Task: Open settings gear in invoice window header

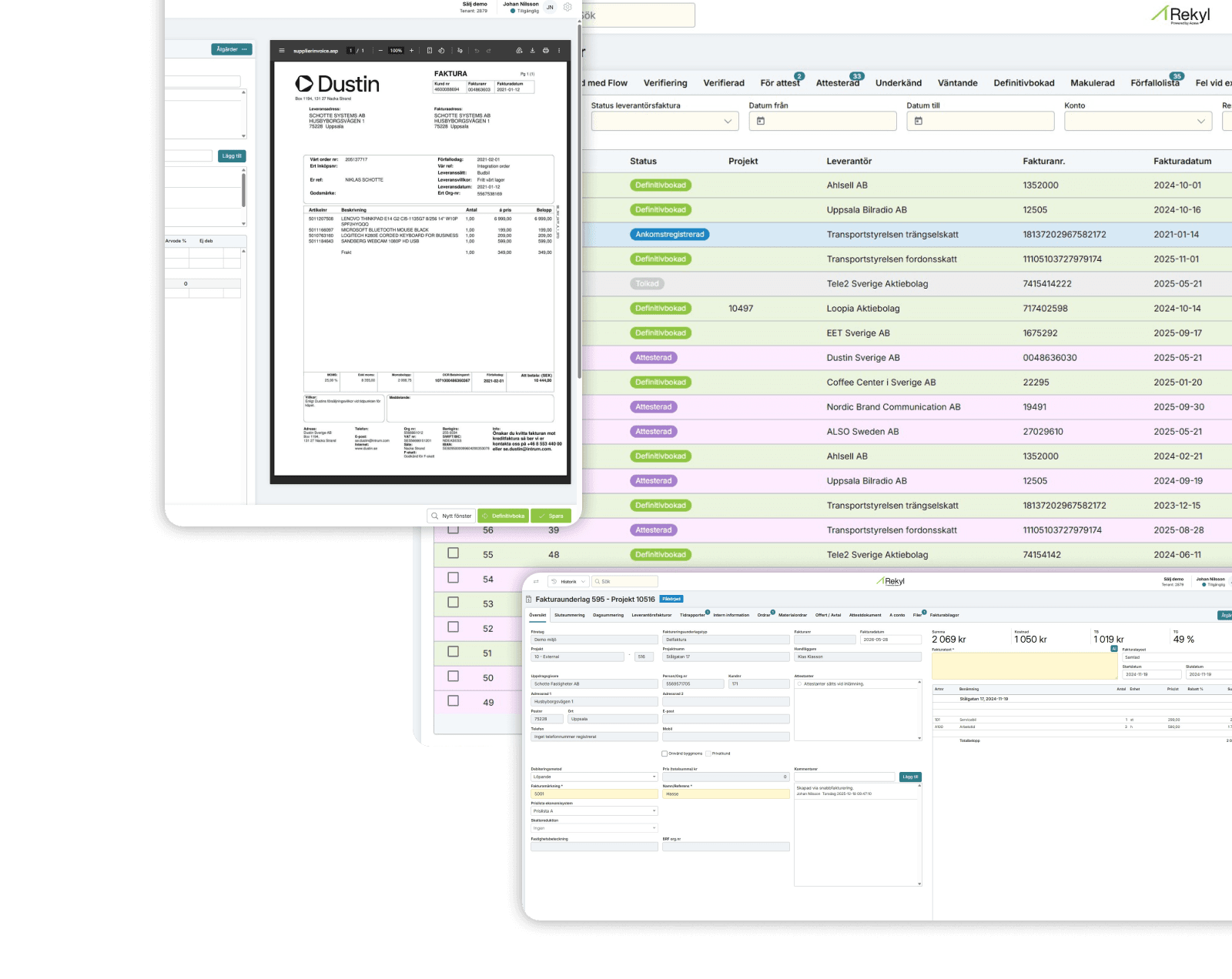Action: click(x=567, y=7)
